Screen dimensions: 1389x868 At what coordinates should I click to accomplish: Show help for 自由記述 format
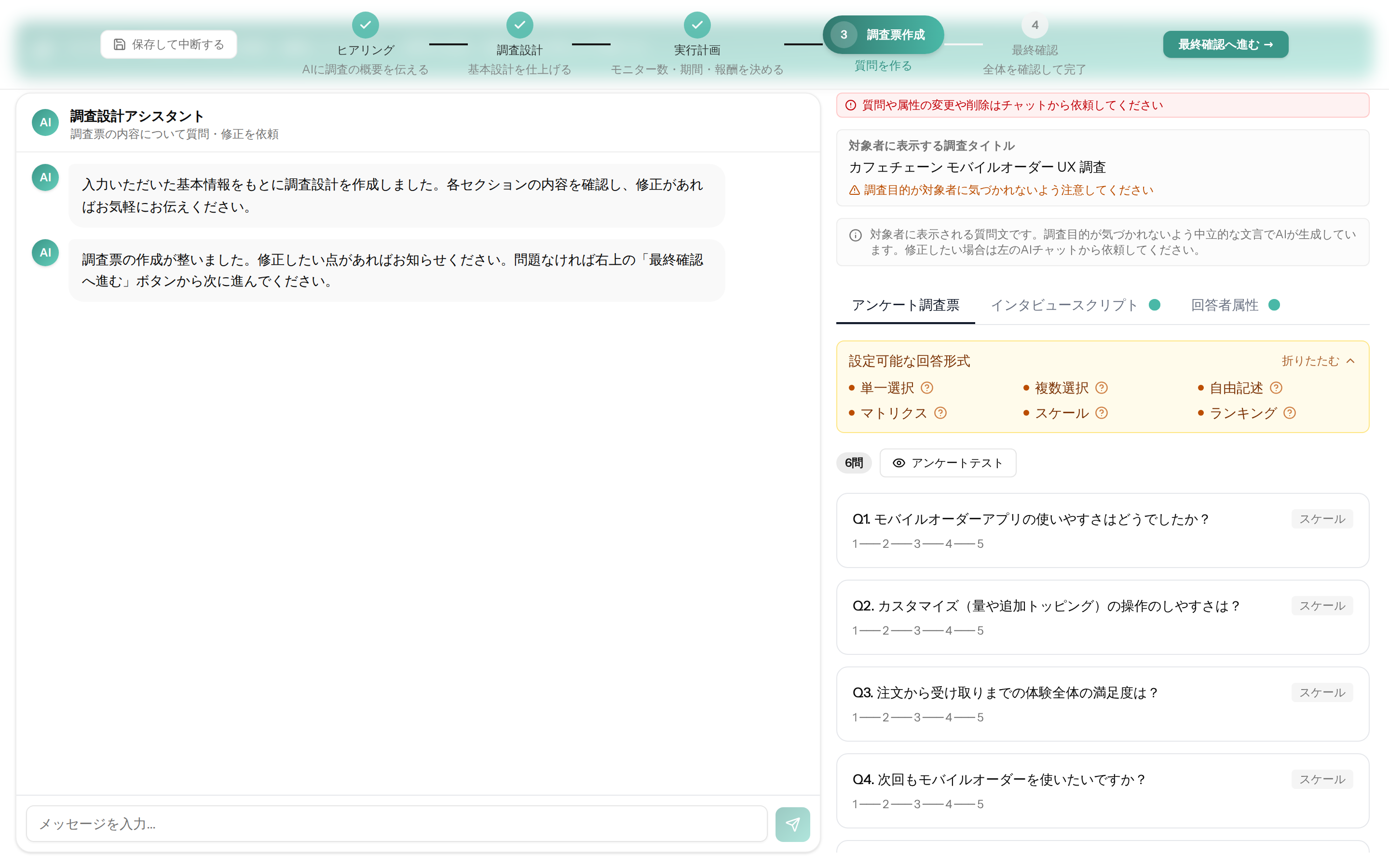click(1275, 388)
